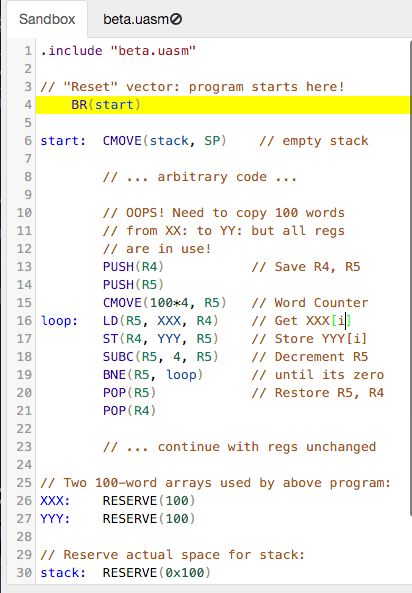Click the start: label on line 6

[63, 141]
